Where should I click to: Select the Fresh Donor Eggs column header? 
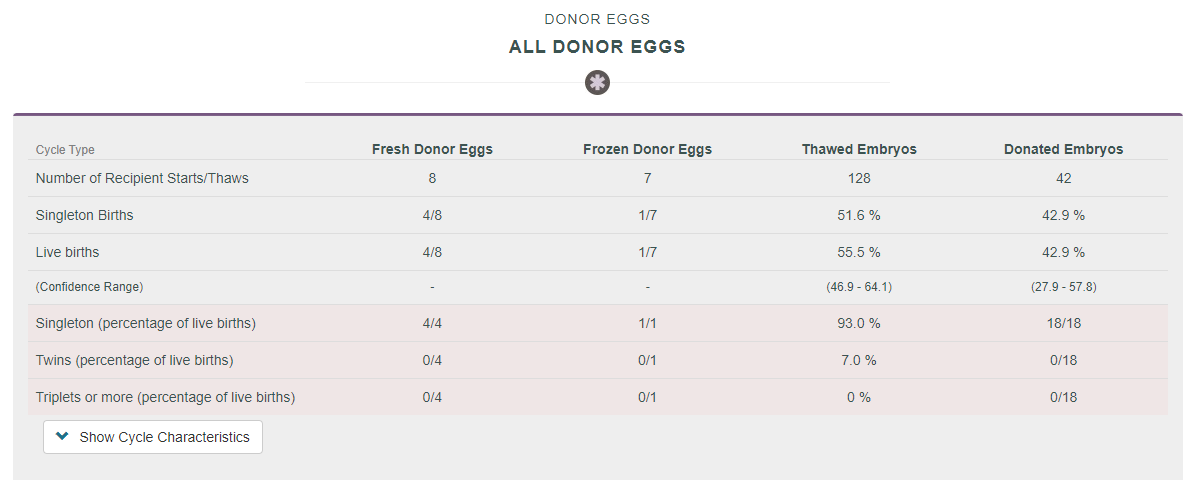coord(432,149)
